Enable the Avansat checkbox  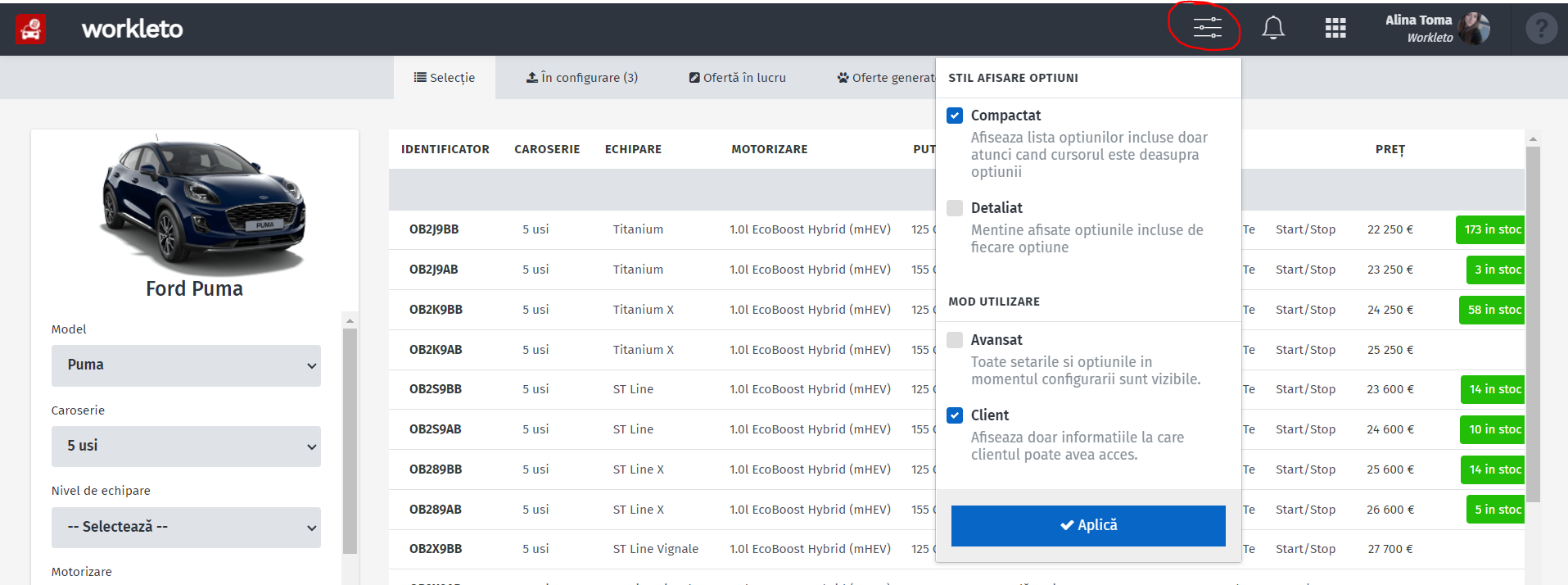pyautogui.click(x=955, y=340)
